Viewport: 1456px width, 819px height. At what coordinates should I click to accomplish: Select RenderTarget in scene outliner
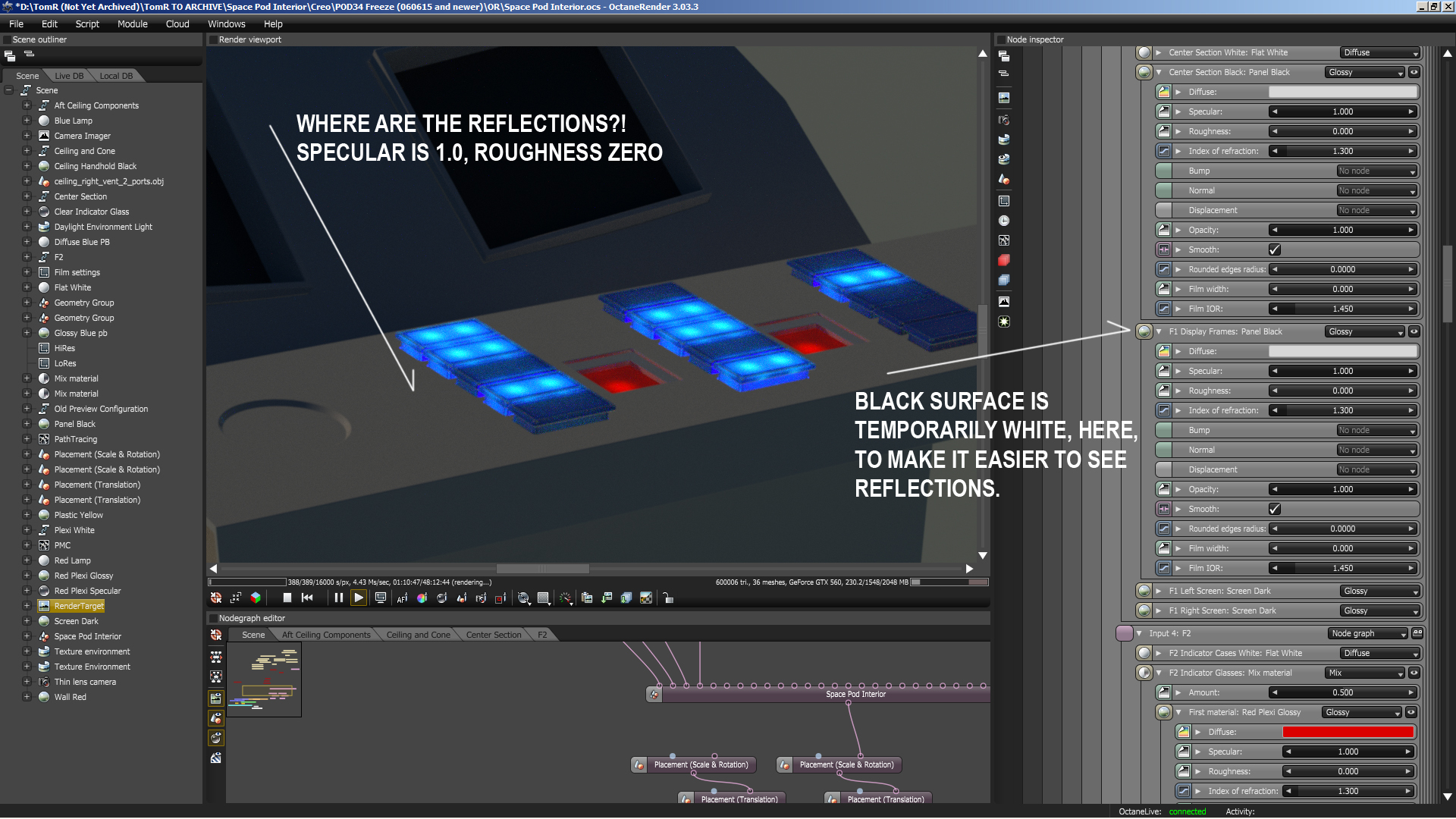coord(79,606)
